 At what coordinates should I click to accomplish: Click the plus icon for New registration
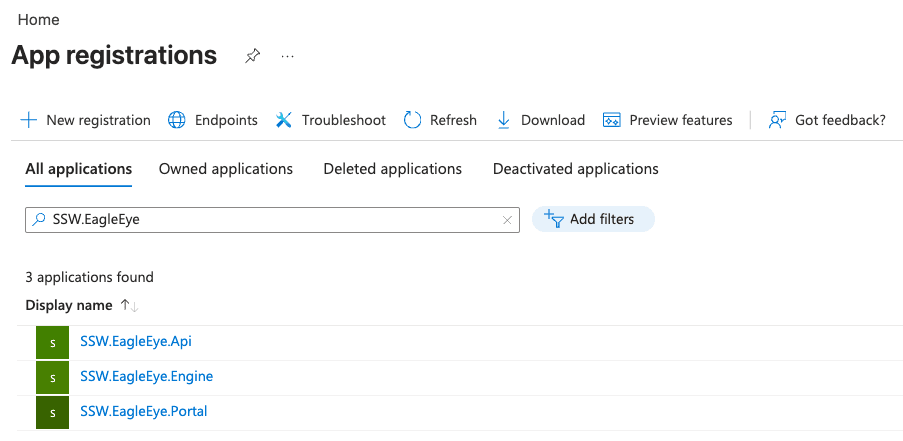[x=28, y=120]
